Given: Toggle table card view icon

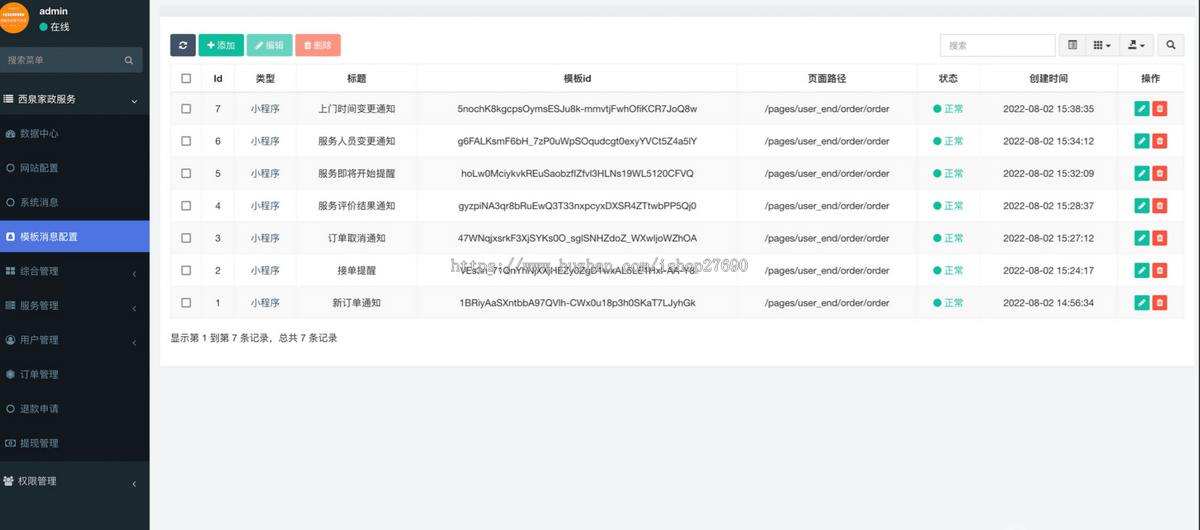Looking at the screenshot, I should (x=1072, y=45).
